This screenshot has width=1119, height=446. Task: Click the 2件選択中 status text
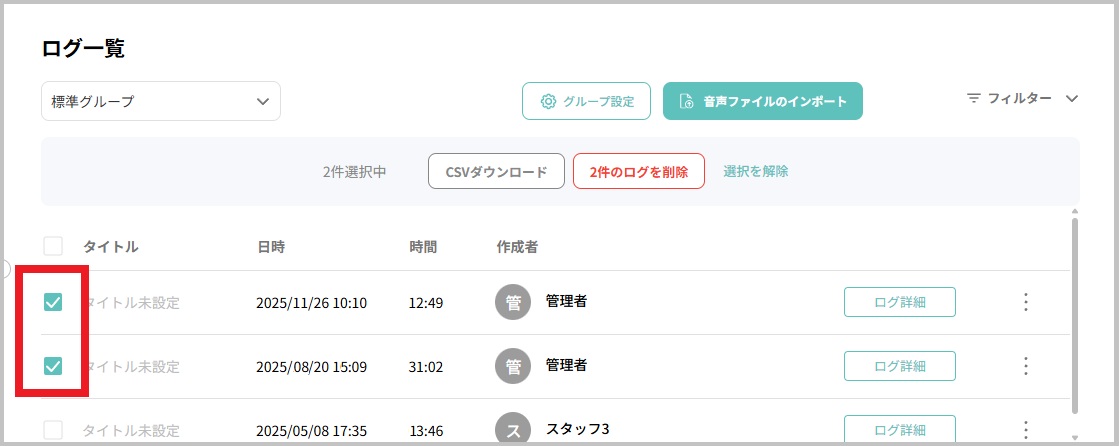click(x=354, y=172)
